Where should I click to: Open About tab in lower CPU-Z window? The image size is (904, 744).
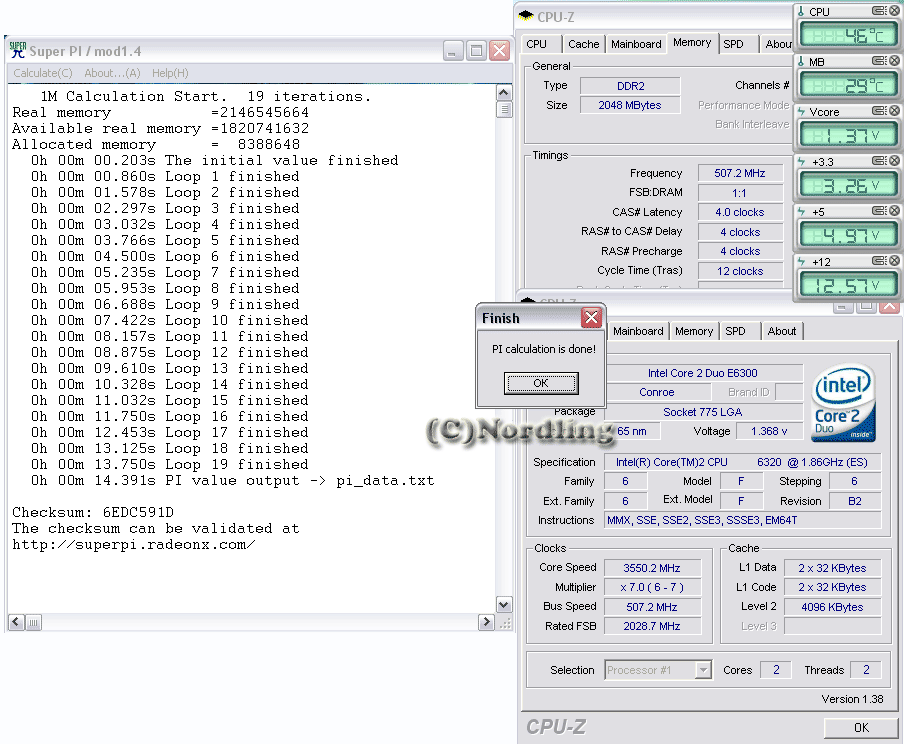782,331
